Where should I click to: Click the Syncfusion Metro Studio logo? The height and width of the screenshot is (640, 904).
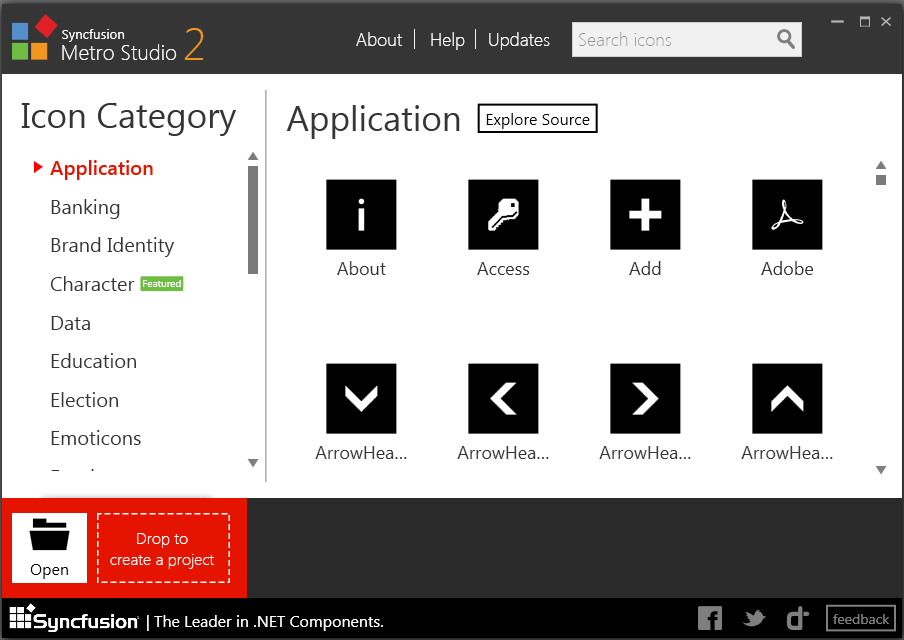(x=108, y=39)
